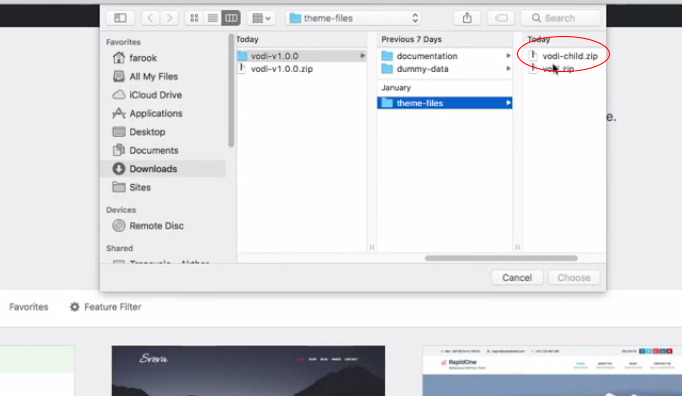Click the Cancel button
This screenshot has height=396, width=682.
pyautogui.click(x=517, y=278)
